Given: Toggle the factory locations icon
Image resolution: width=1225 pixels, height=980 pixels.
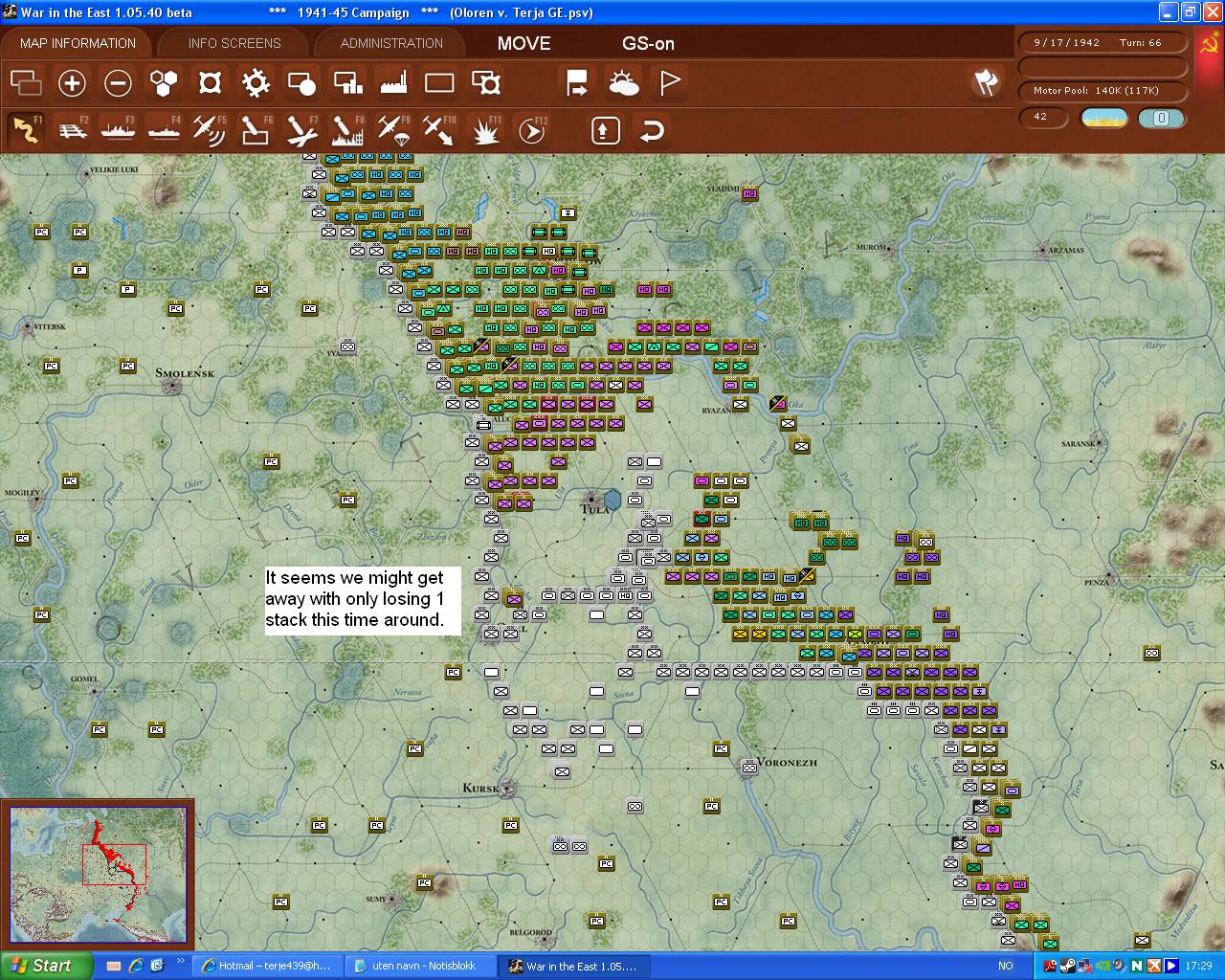Looking at the screenshot, I should click(393, 83).
